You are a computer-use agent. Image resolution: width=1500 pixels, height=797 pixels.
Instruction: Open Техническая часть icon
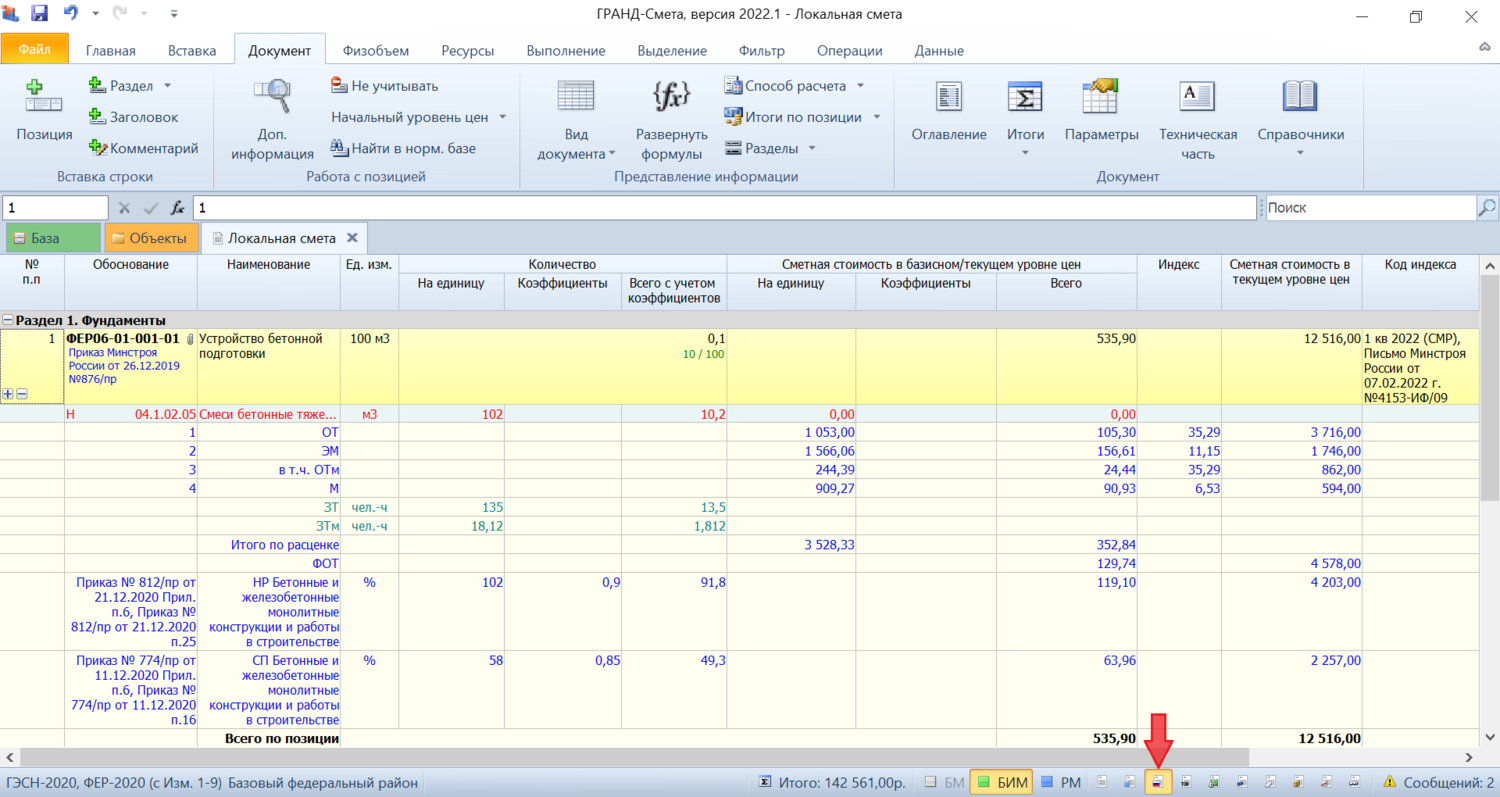click(x=1197, y=97)
